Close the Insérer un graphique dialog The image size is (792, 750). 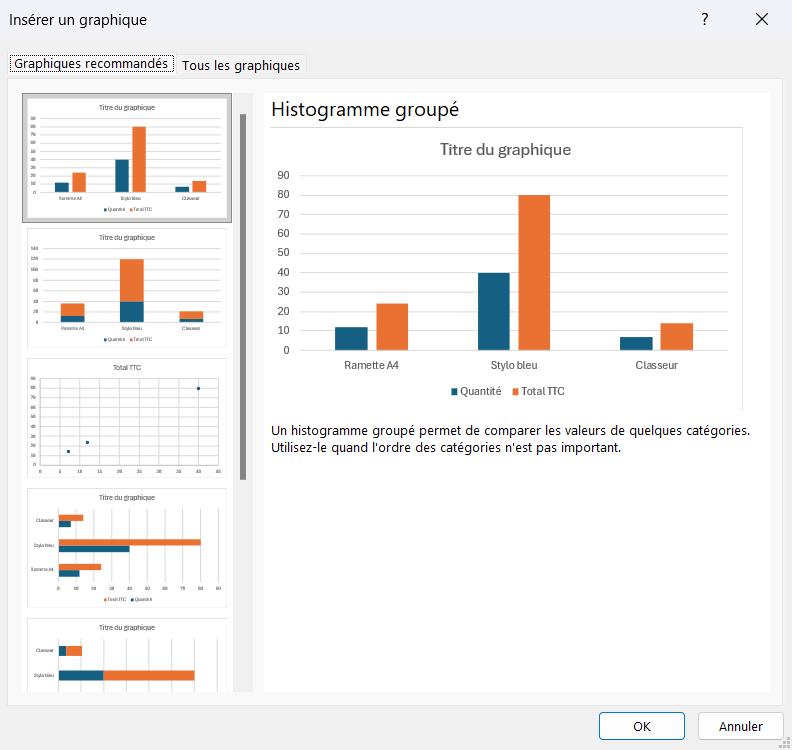pyautogui.click(x=762, y=19)
